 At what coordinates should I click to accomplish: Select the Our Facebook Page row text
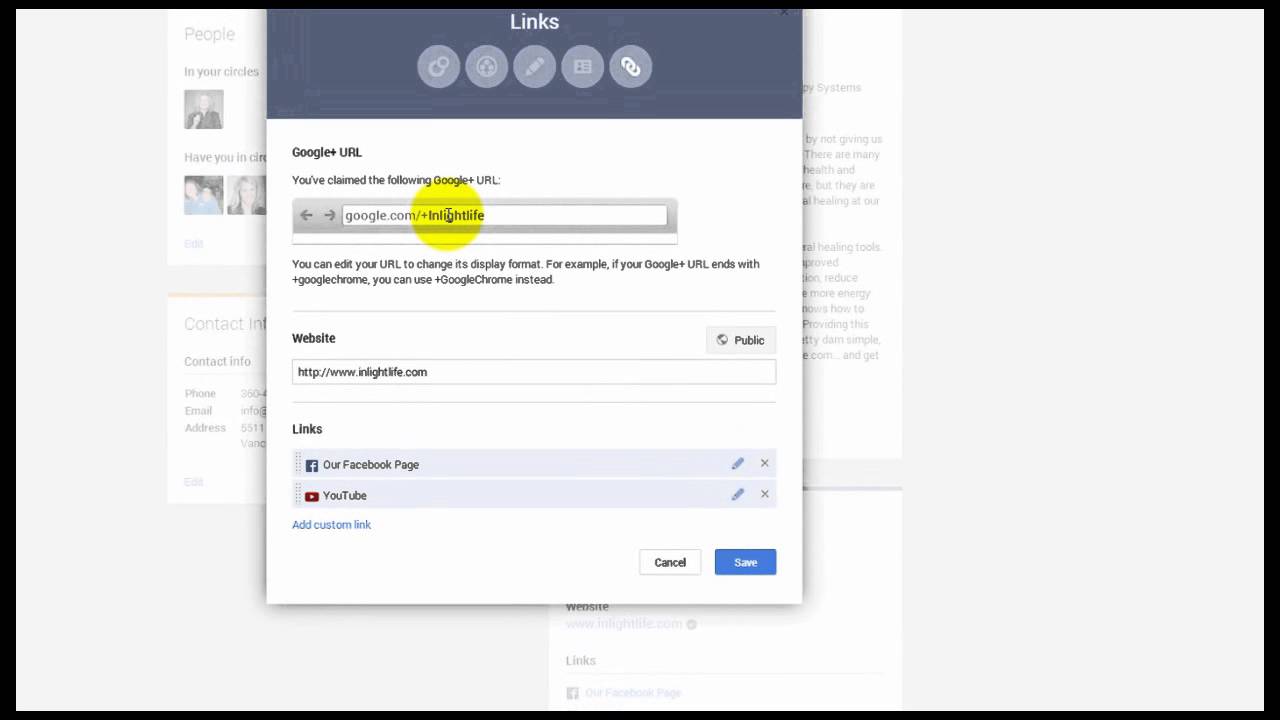pos(371,465)
